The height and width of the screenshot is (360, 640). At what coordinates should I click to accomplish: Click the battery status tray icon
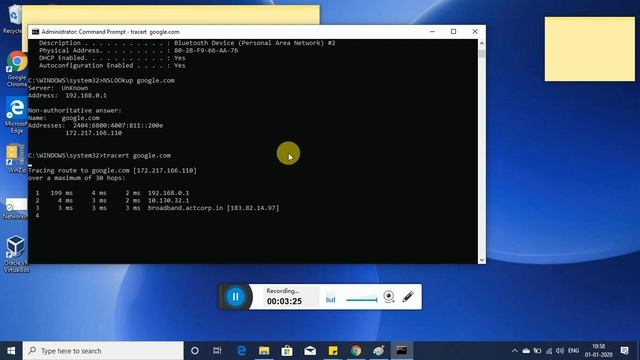(x=538, y=351)
